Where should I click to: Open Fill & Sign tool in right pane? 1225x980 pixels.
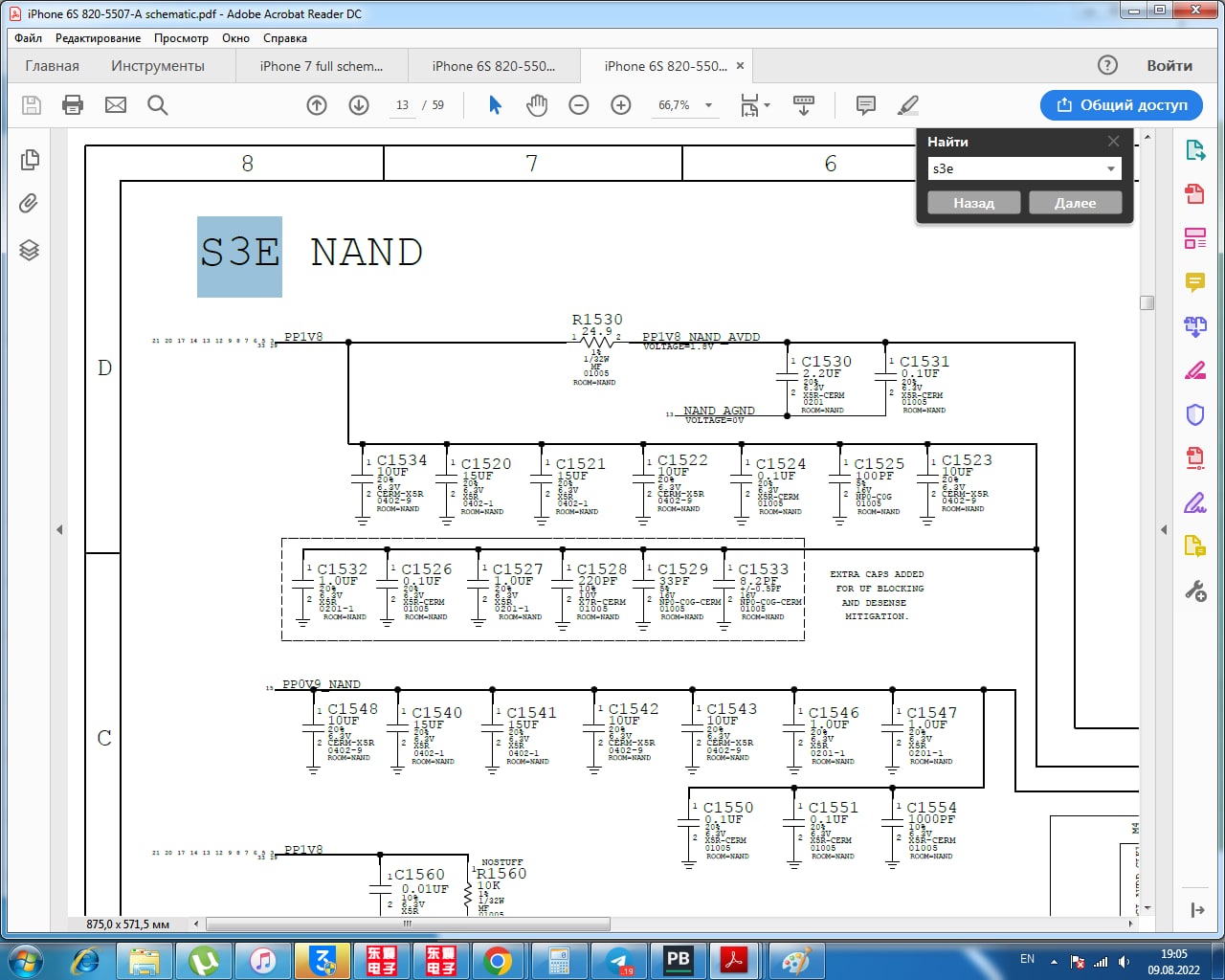(x=1195, y=502)
